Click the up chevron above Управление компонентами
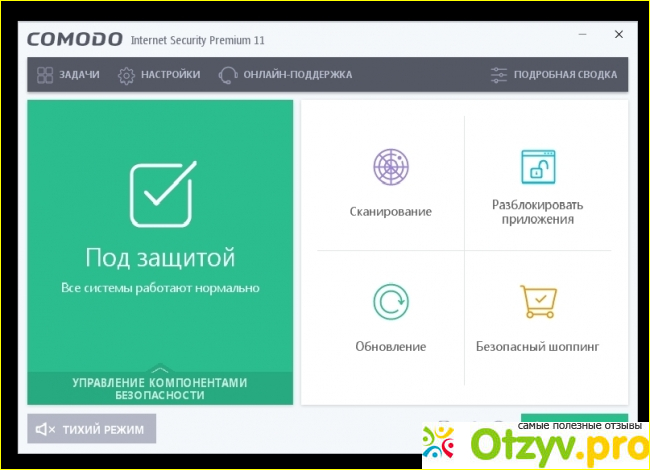650x470 pixels. point(160,370)
